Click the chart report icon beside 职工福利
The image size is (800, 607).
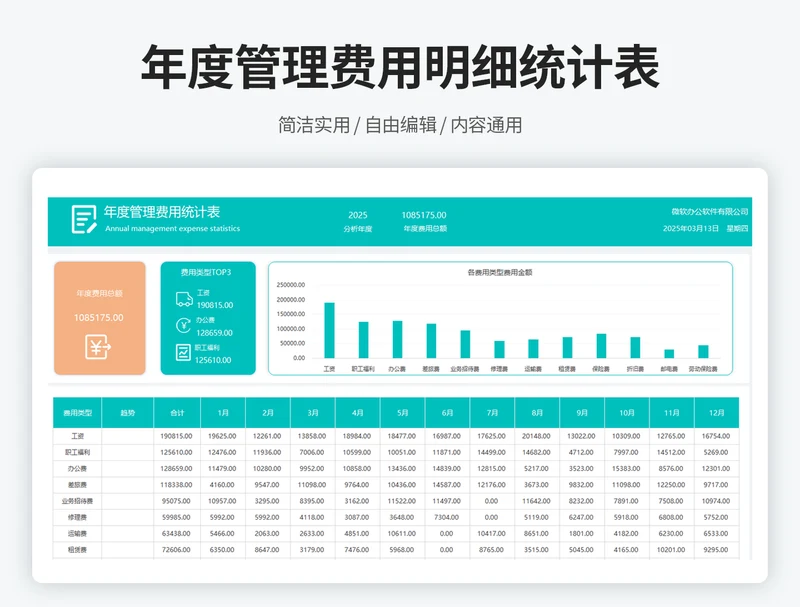[183, 352]
